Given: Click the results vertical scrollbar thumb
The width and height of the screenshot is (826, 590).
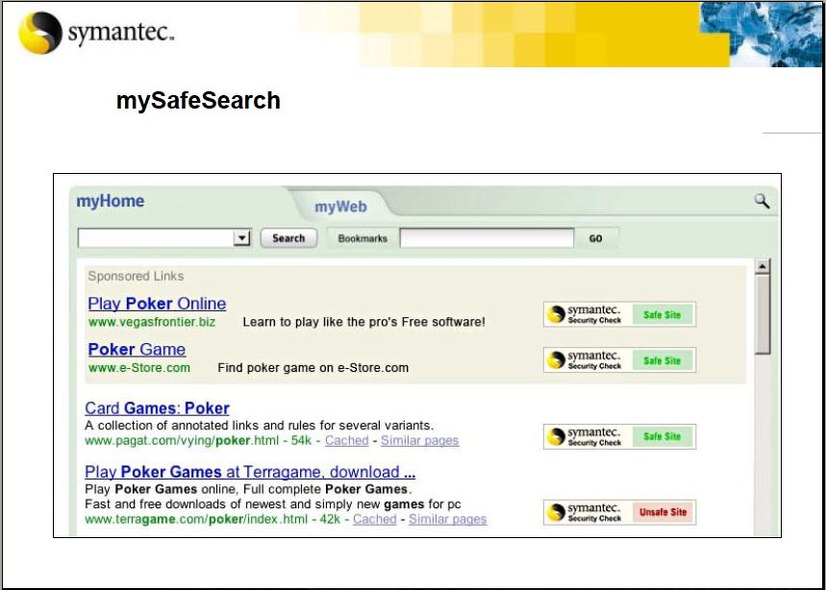Looking at the screenshot, I should [x=762, y=314].
